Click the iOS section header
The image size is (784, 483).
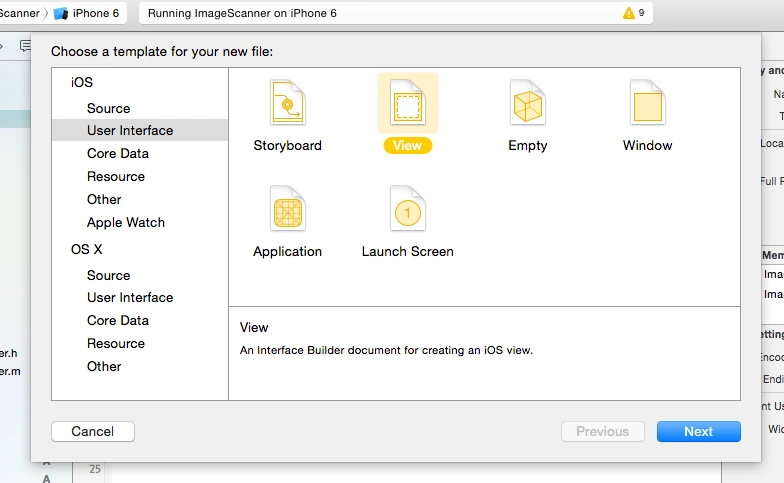[x=82, y=82]
